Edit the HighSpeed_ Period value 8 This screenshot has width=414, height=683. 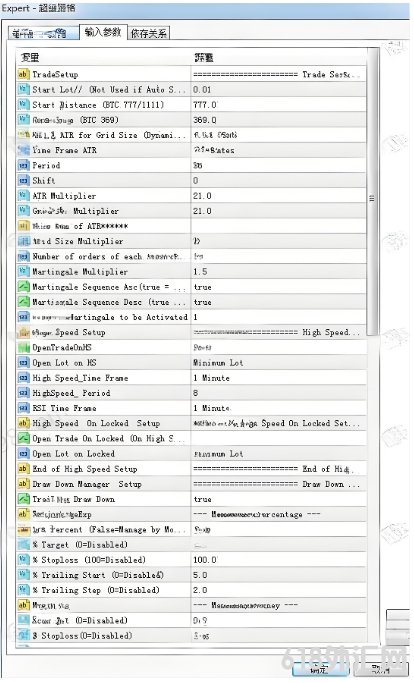point(278,393)
